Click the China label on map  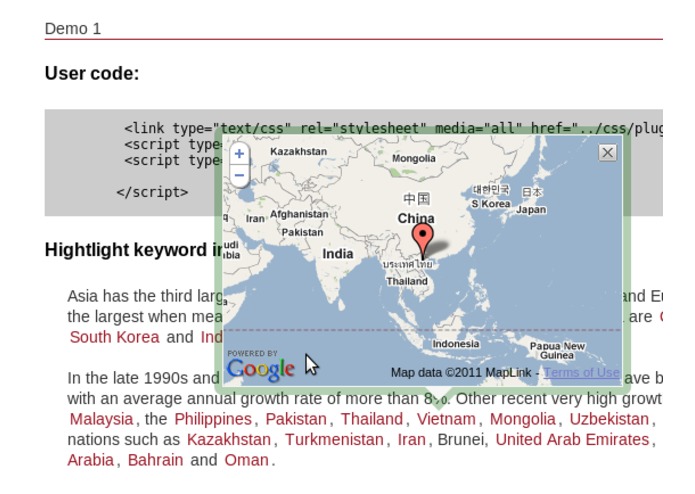click(416, 218)
